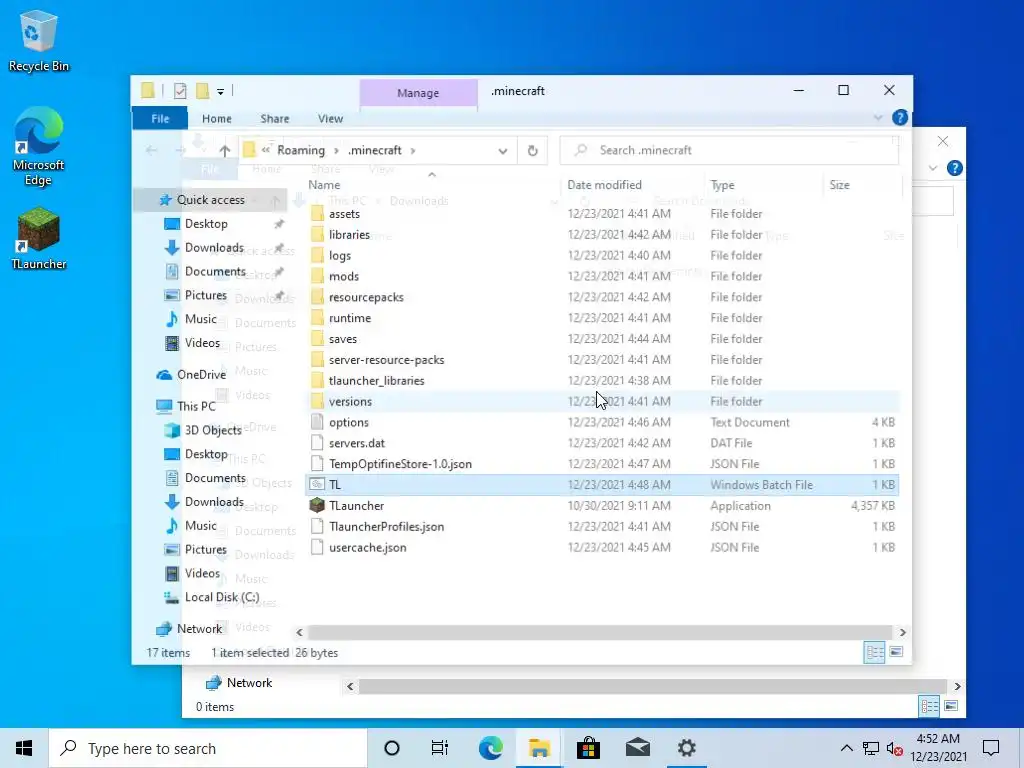This screenshot has height=768, width=1024.
Task: Expand hidden path with the double-chevron
Action: pyautogui.click(x=266, y=150)
